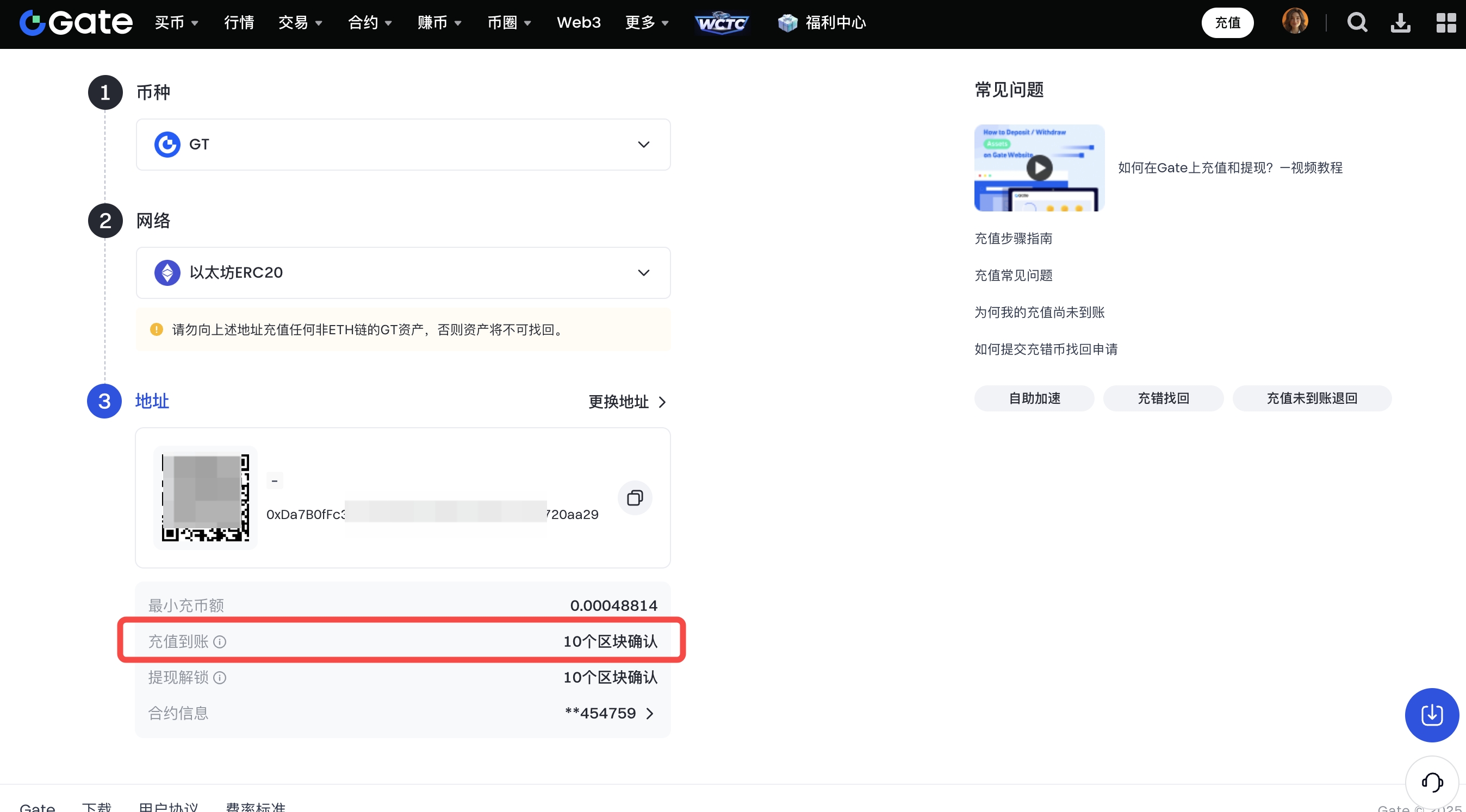Open the 行情 menu item
The width and height of the screenshot is (1466, 812).
239,23
